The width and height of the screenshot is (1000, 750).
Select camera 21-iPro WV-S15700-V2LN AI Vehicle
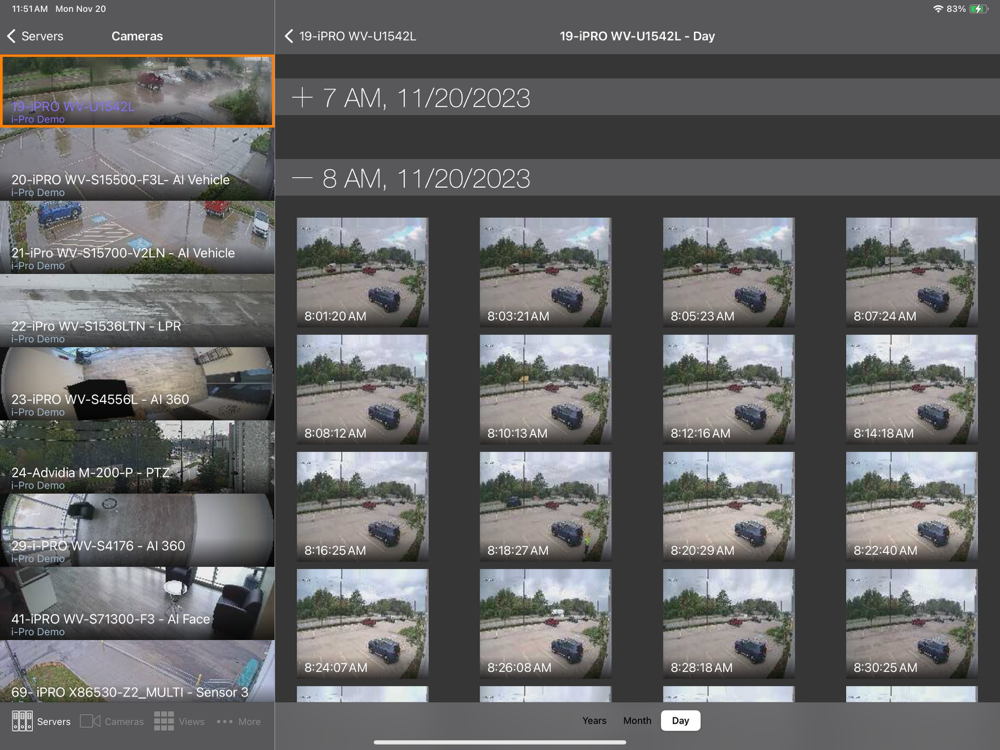coord(137,237)
